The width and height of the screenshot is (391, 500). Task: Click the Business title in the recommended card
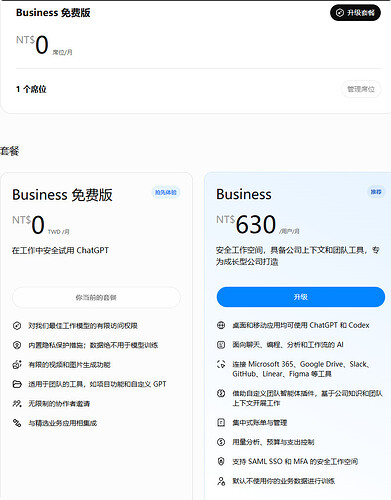pyautogui.click(x=244, y=194)
